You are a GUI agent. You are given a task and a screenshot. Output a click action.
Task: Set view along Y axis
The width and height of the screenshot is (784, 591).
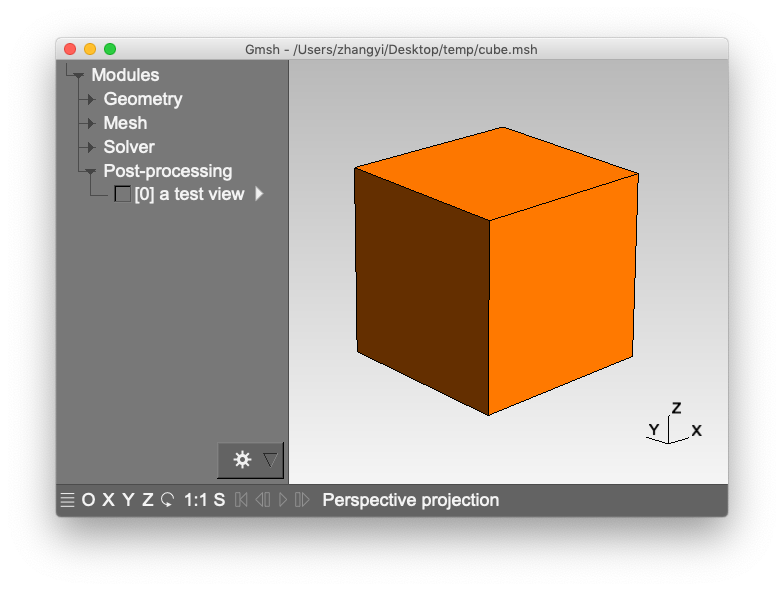tap(128, 500)
